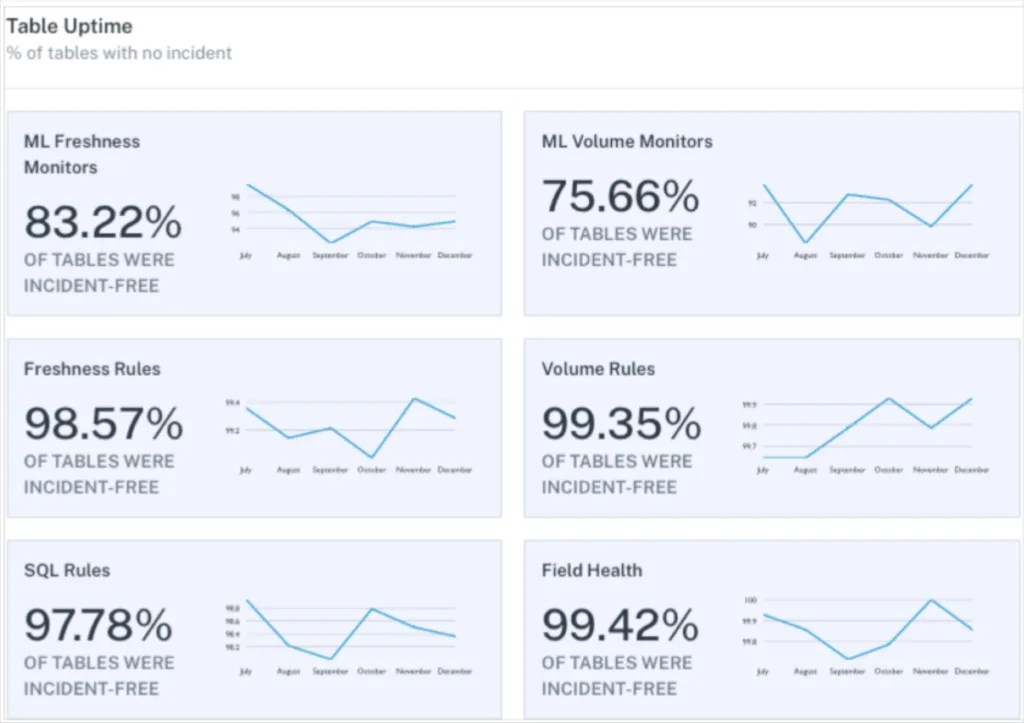Click the 97.78% SQL Rules percentage
Image resolution: width=1024 pixels, height=723 pixels.
click(x=100, y=626)
